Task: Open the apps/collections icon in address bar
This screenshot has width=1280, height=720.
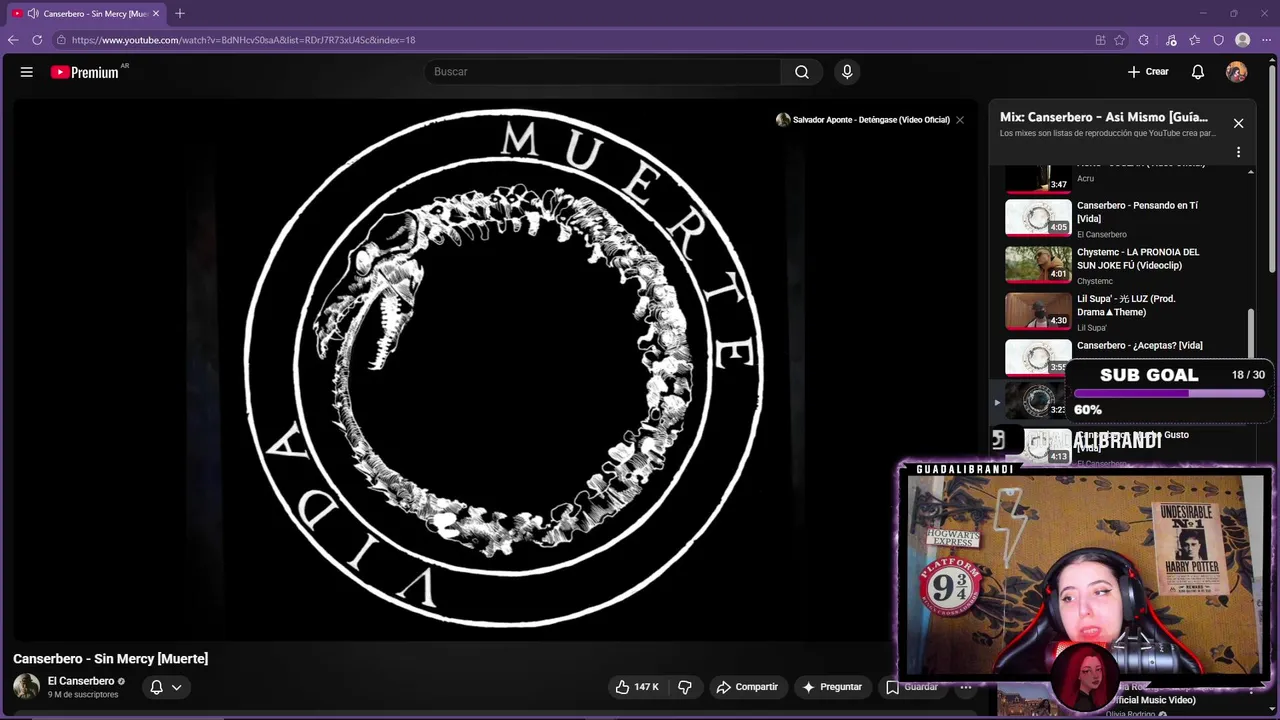Action: tap(1100, 40)
